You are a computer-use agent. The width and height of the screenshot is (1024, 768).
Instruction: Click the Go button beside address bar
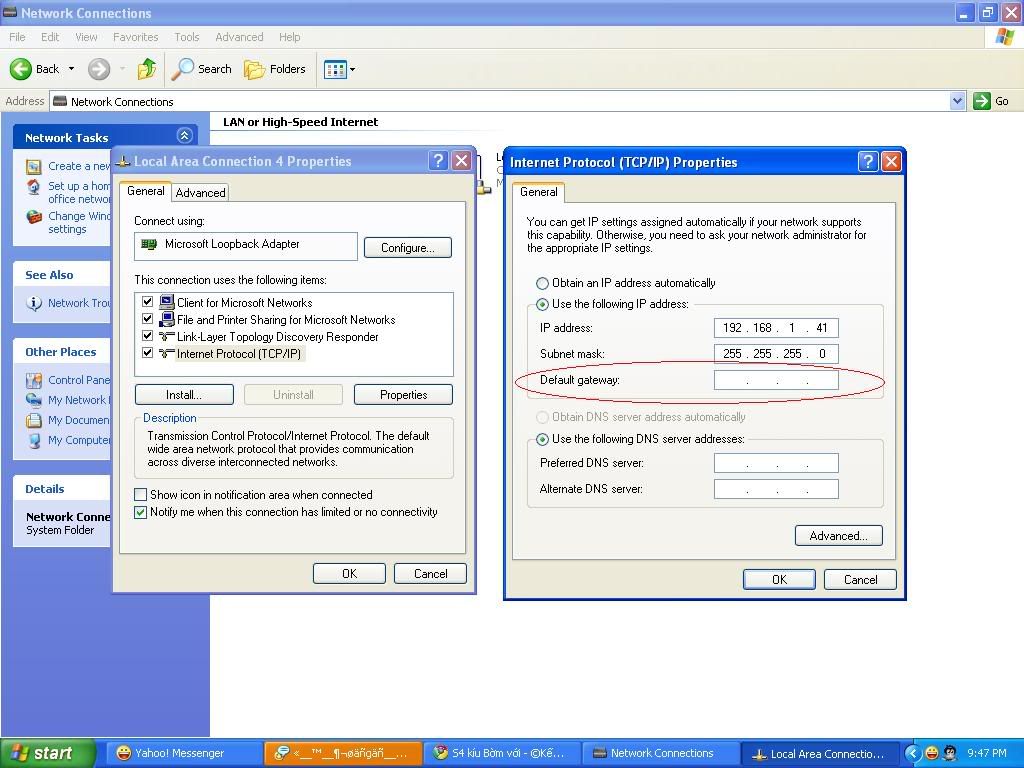991,101
